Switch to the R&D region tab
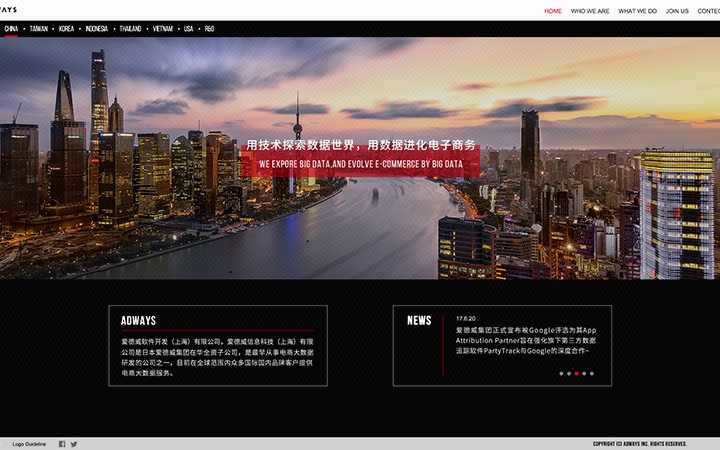The height and width of the screenshot is (450, 720). pos(209,28)
